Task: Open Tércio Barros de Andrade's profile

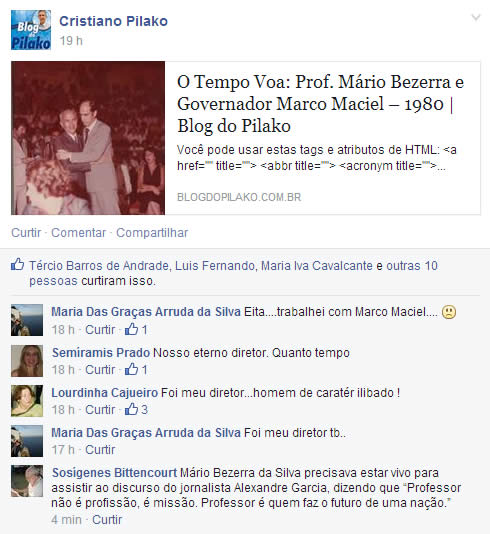Action: coord(99,266)
